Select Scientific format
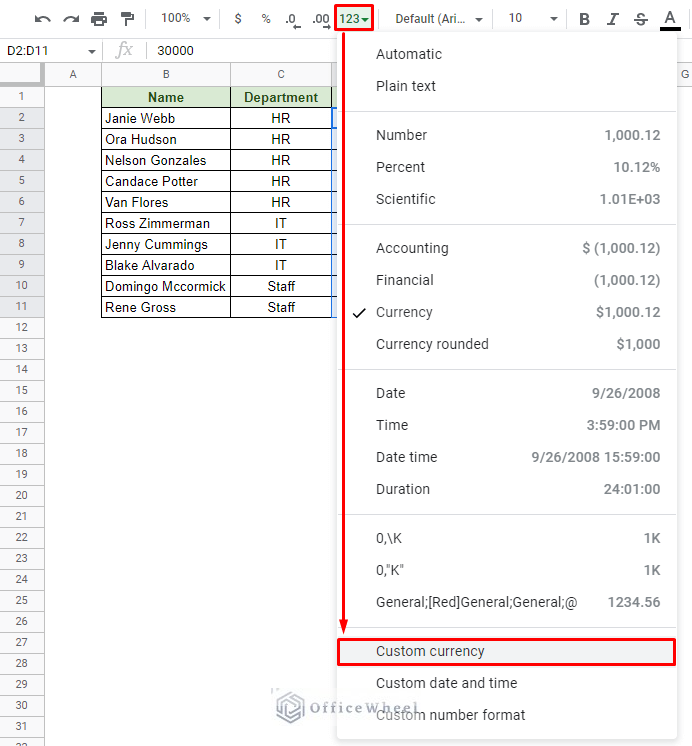692x746 pixels. coord(507,199)
